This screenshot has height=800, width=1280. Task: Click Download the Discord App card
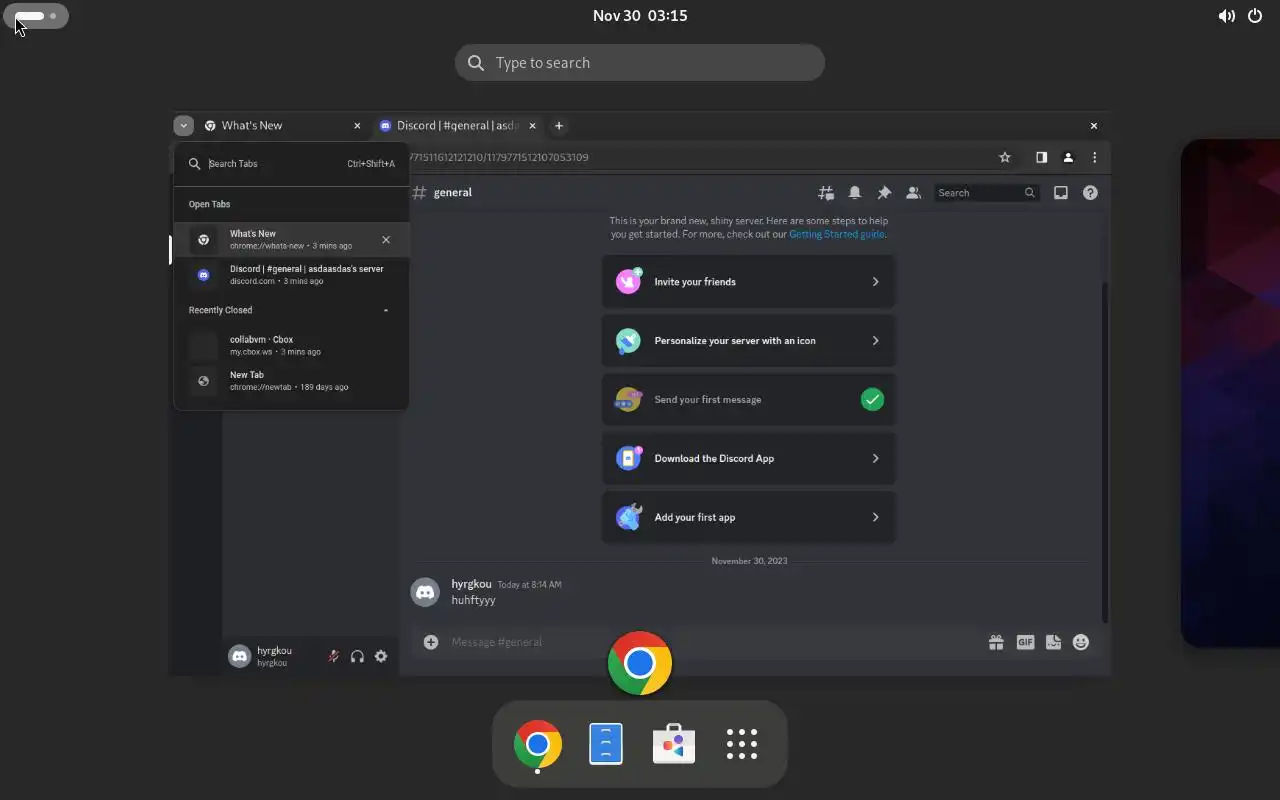coord(748,459)
